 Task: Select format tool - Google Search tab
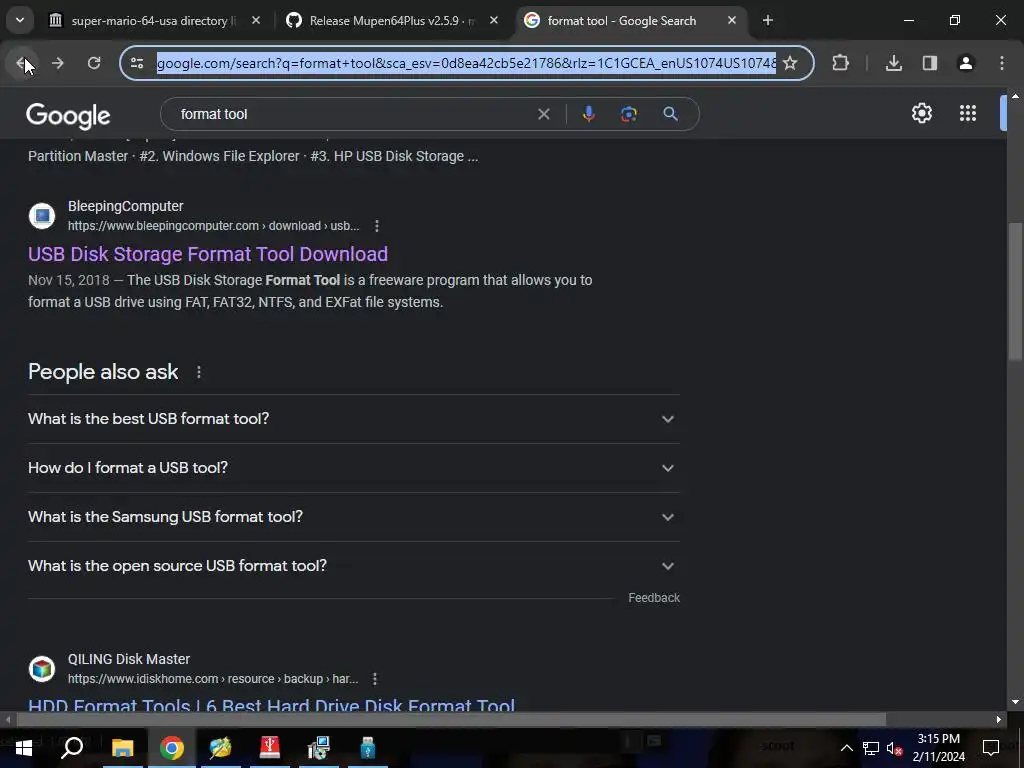click(x=620, y=21)
